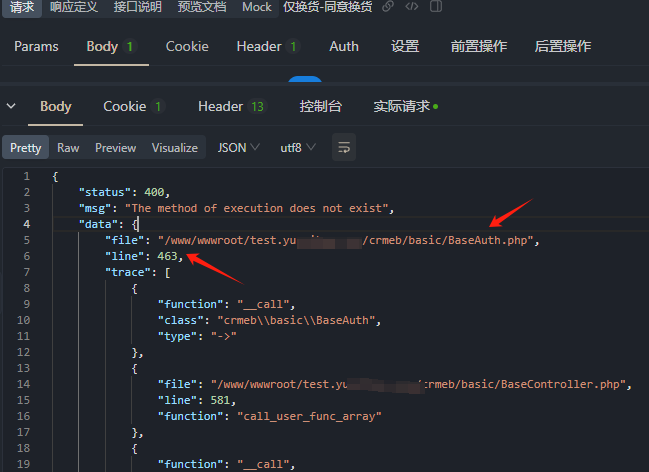Select the Visualize view mode
Viewport: 649px width, 472px height.
click(175, 147)
